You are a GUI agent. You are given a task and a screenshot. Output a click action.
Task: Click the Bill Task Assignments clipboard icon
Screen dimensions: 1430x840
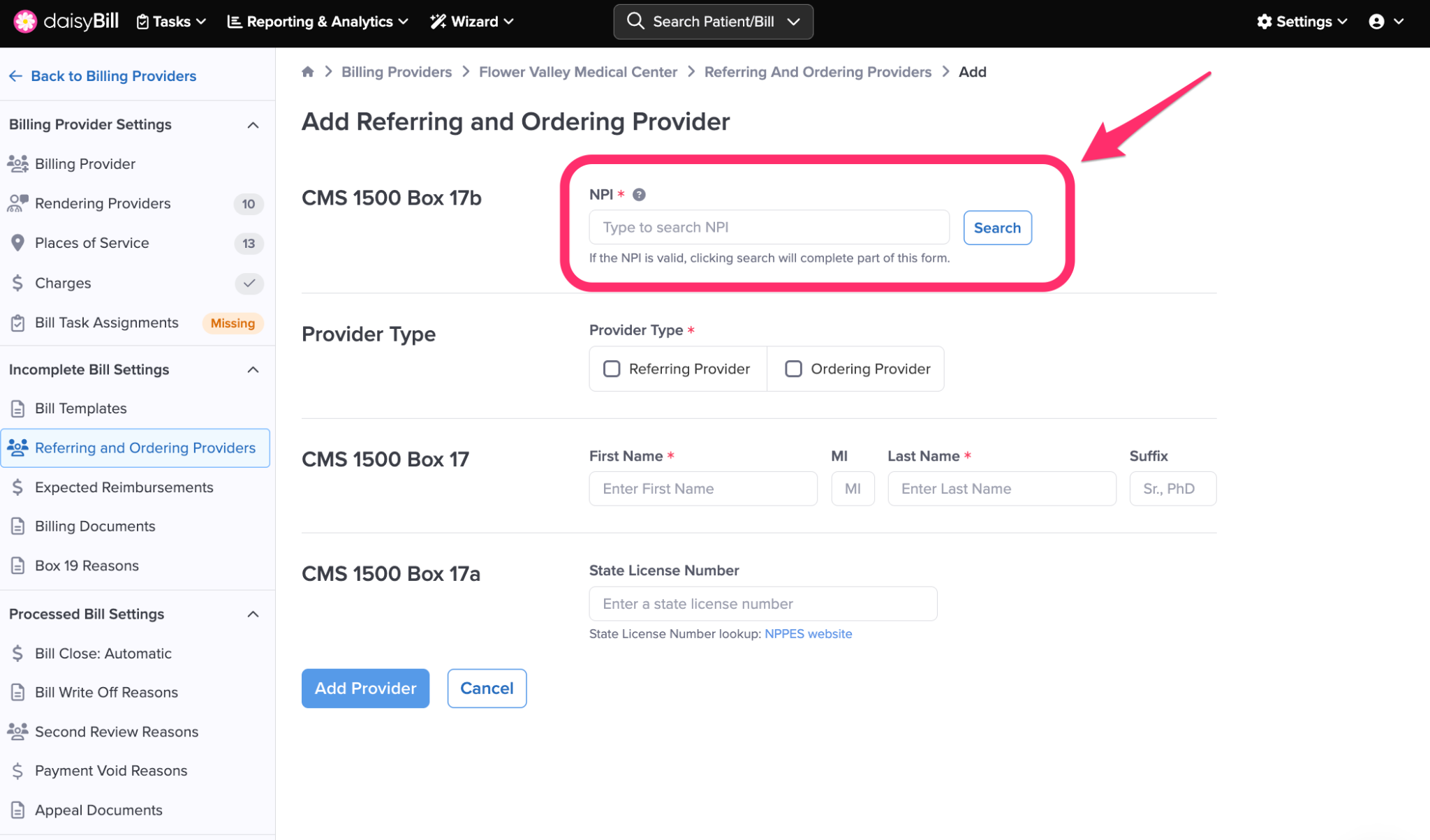click(17, 323)
